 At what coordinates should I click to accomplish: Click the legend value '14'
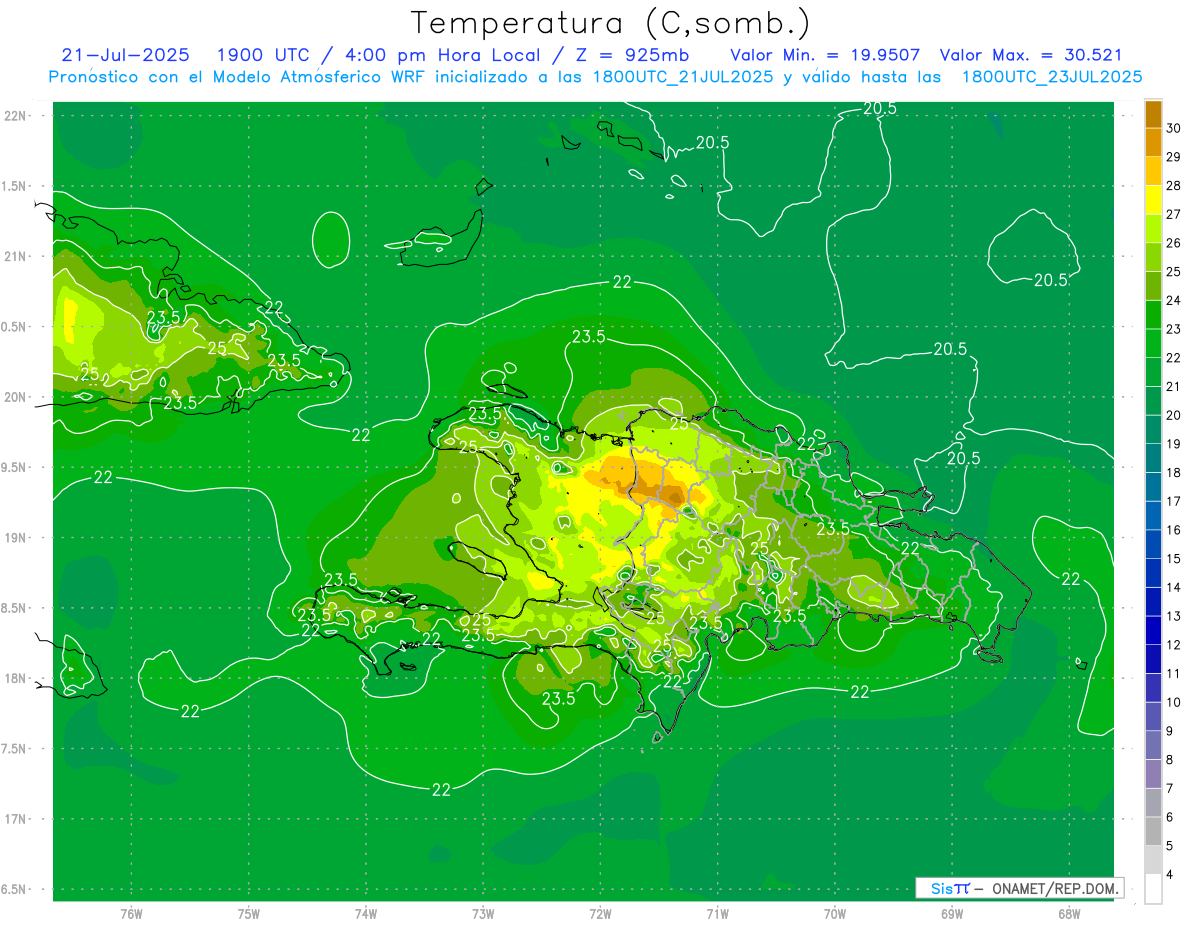coord(1174,588)
